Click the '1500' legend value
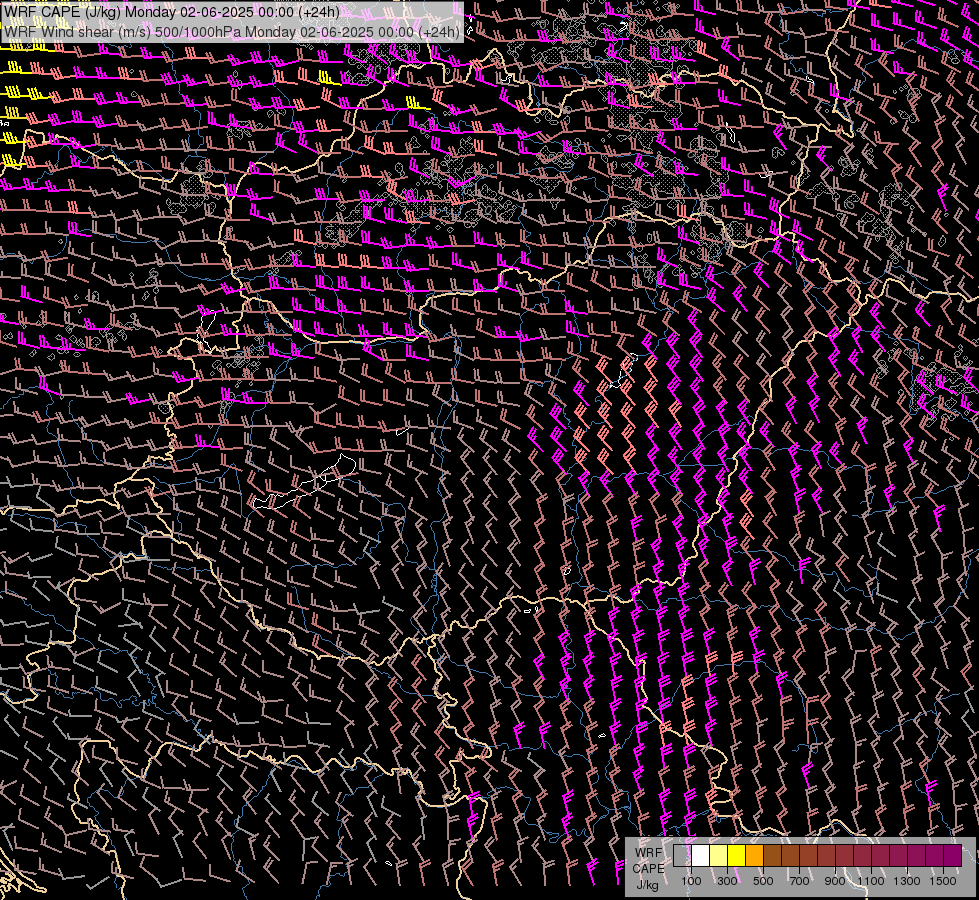The image size is (979, 900). [943, 881]
